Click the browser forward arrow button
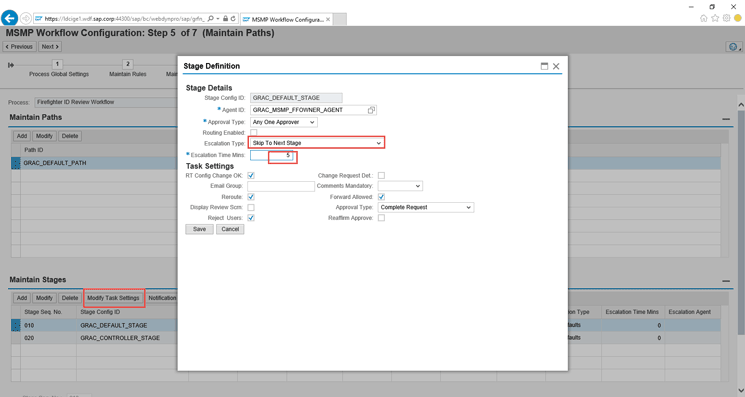This screenshot has height=397, width=745. tap(26, 19)
